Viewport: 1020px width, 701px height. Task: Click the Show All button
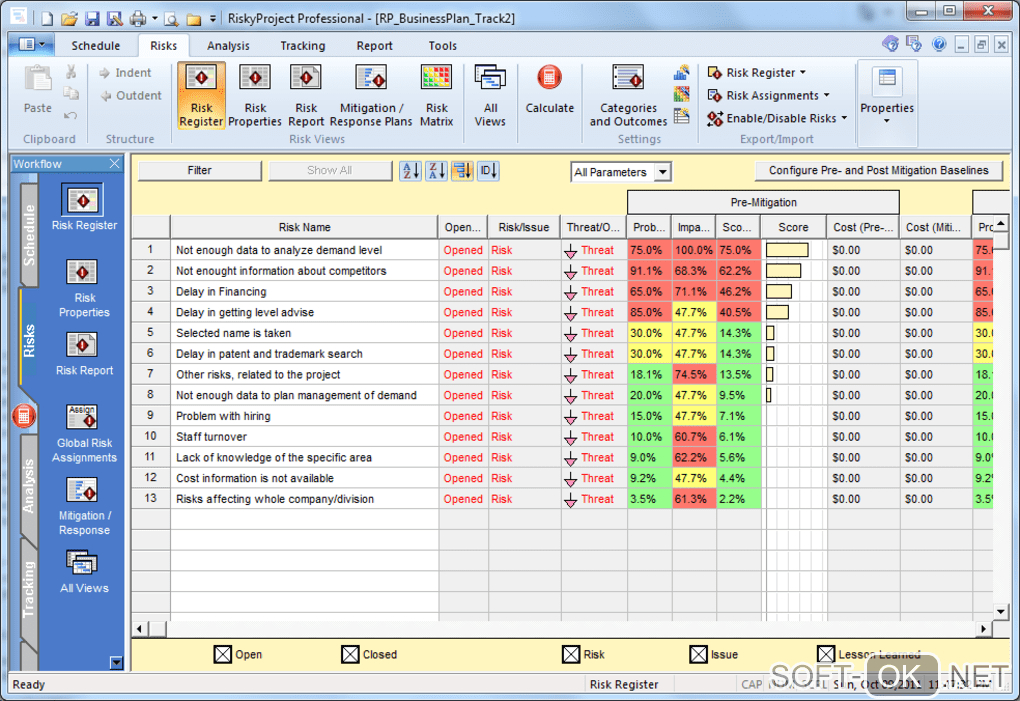point(330,170)
